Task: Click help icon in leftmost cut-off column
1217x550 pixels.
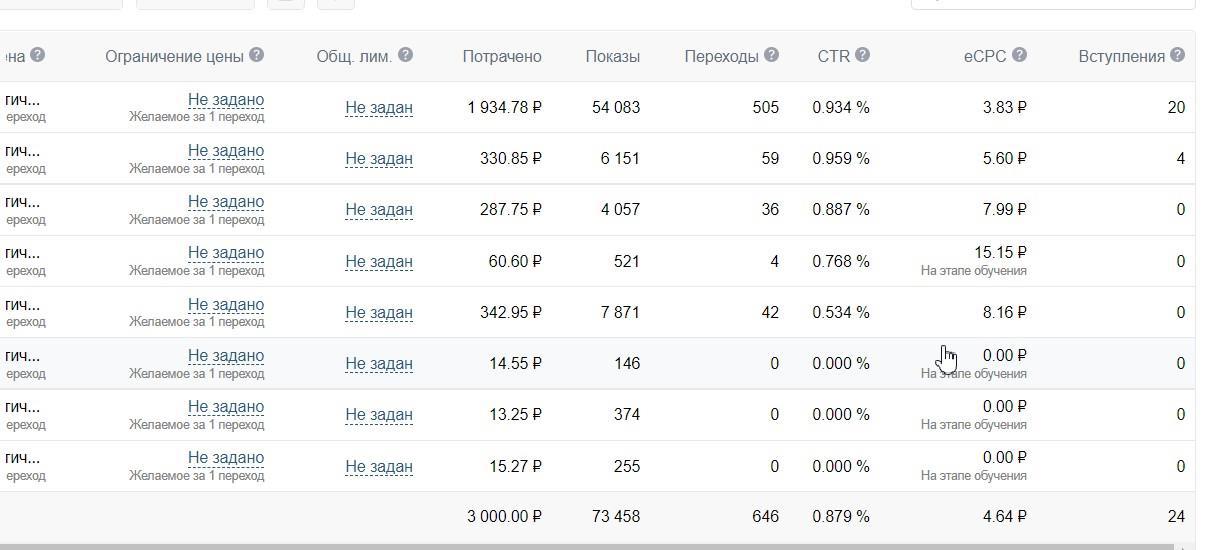Action: pyautogui.click(x=37, y=55)
